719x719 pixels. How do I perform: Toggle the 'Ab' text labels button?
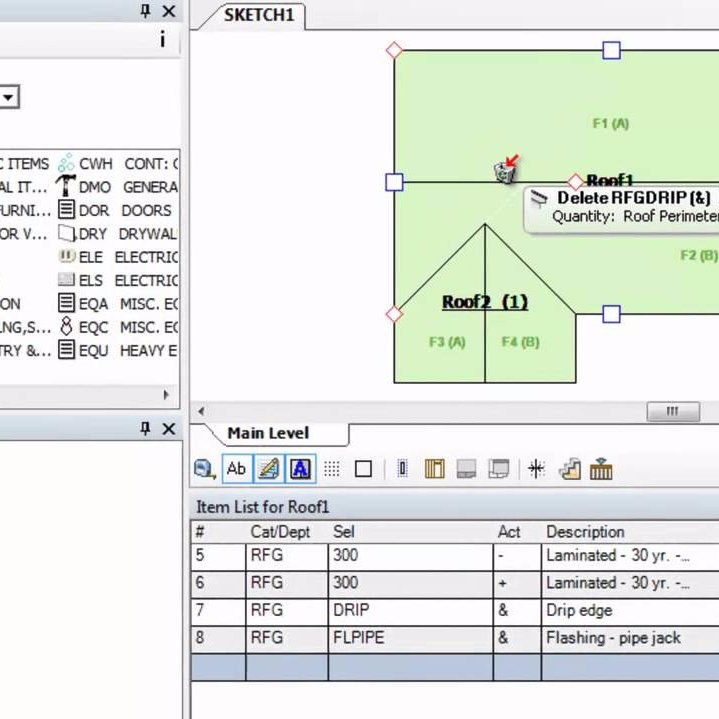[237, 469]
